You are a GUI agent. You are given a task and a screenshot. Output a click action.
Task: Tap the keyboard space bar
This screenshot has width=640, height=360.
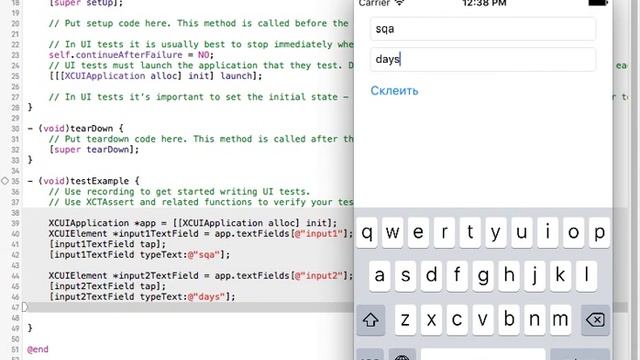pos(483,354)
